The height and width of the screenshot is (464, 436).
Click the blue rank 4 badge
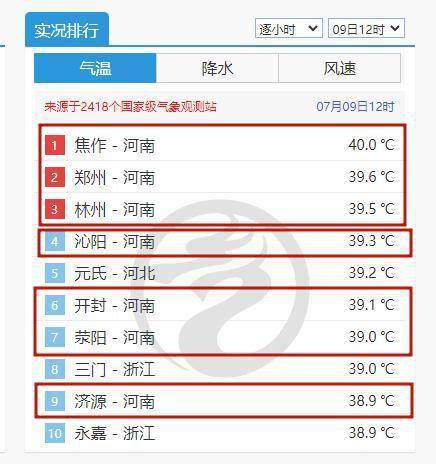[x=55, y=241]
